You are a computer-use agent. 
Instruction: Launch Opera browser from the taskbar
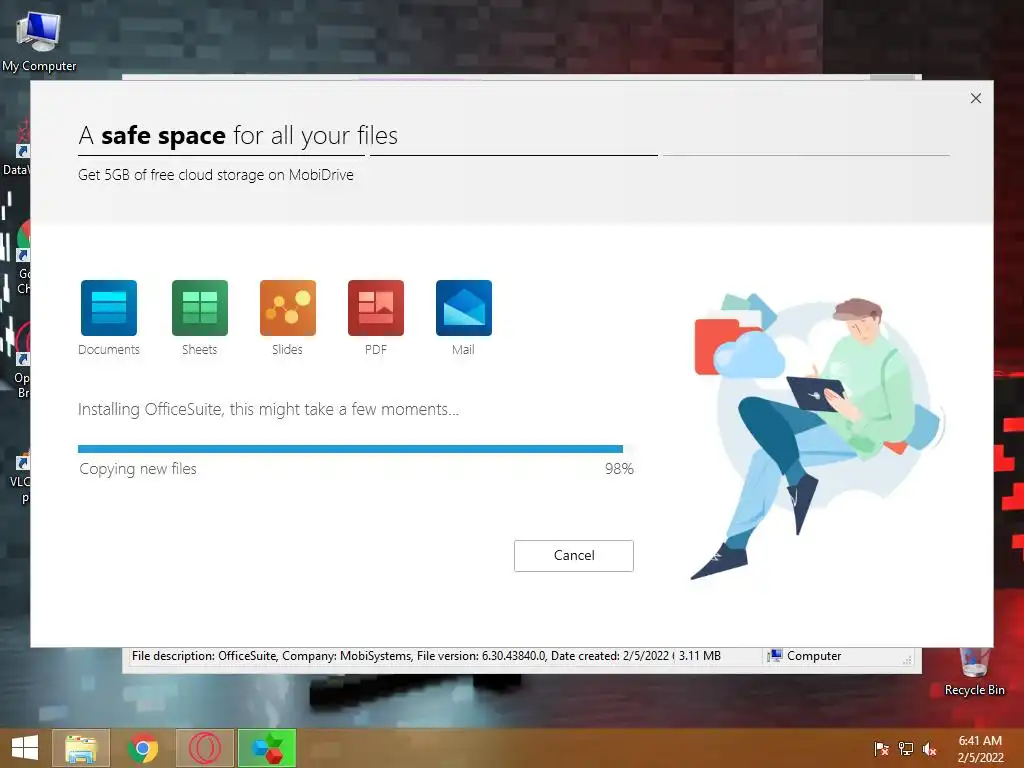(205, 748)
